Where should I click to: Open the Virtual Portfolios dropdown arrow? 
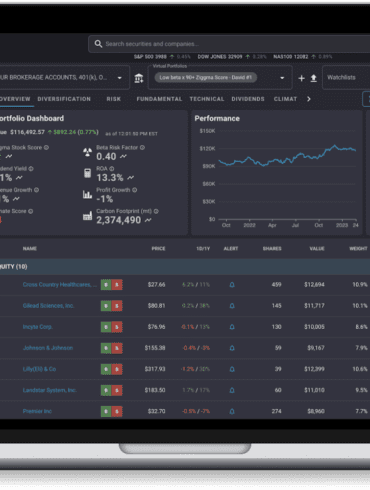point(282,78)
